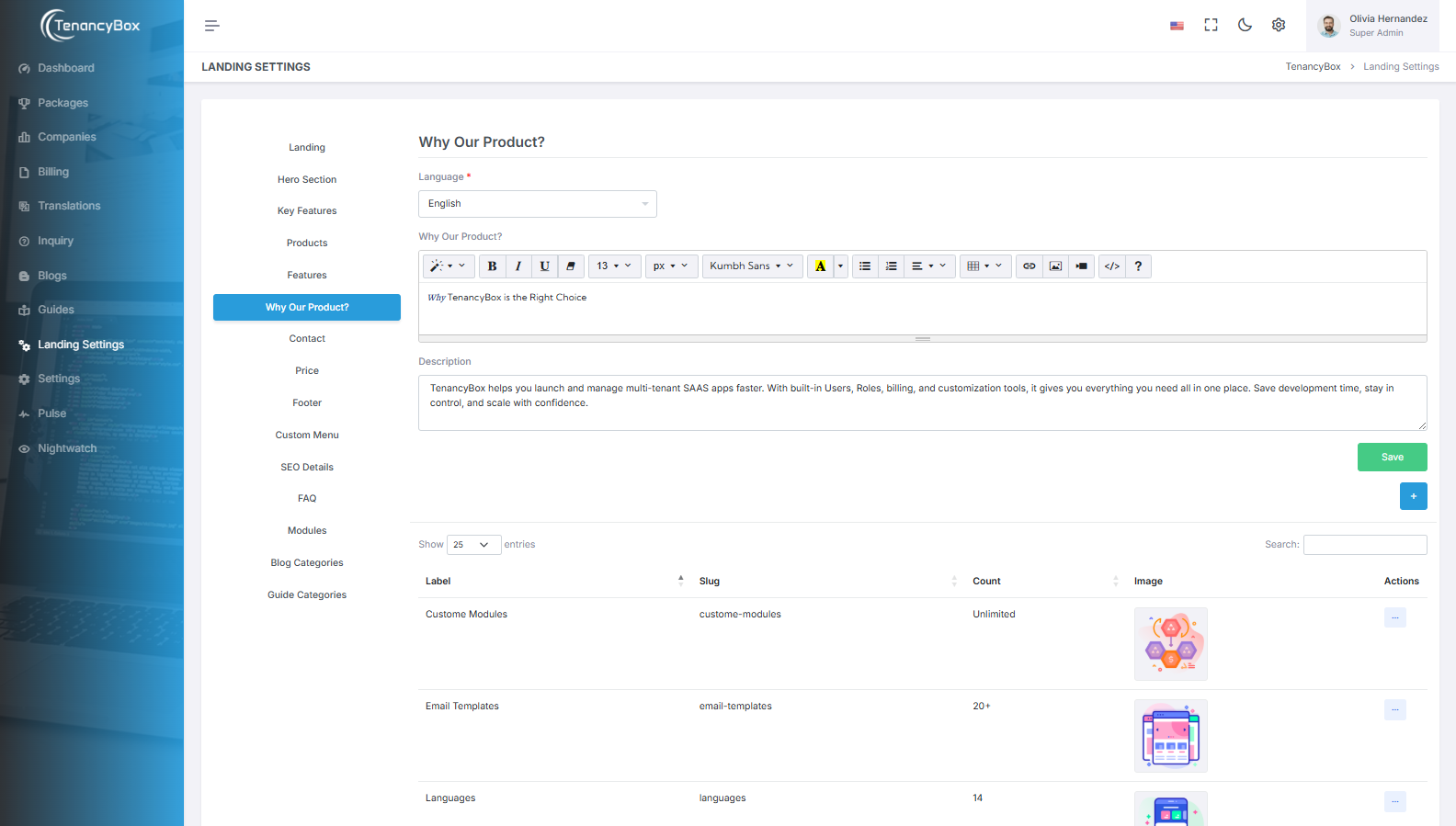The height and width of the screenshot is (826, 1456).
Task: Select the Hero Section tab
Action: (307, 179)
